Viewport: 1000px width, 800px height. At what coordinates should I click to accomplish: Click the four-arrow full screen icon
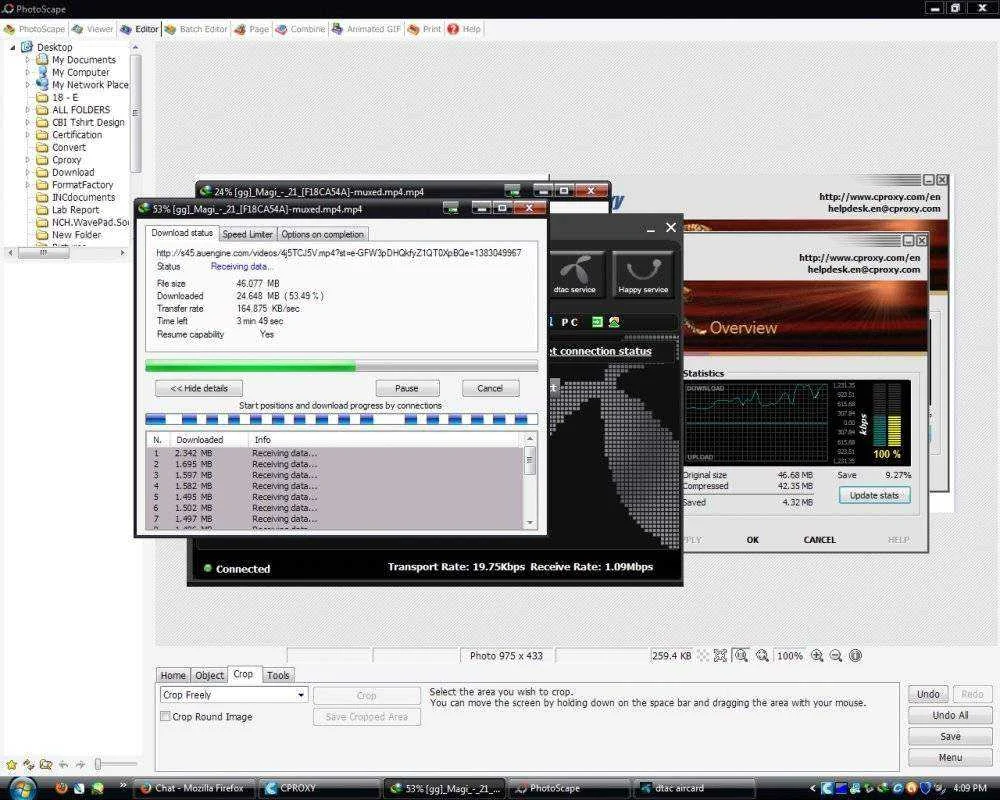coord(720,655)
